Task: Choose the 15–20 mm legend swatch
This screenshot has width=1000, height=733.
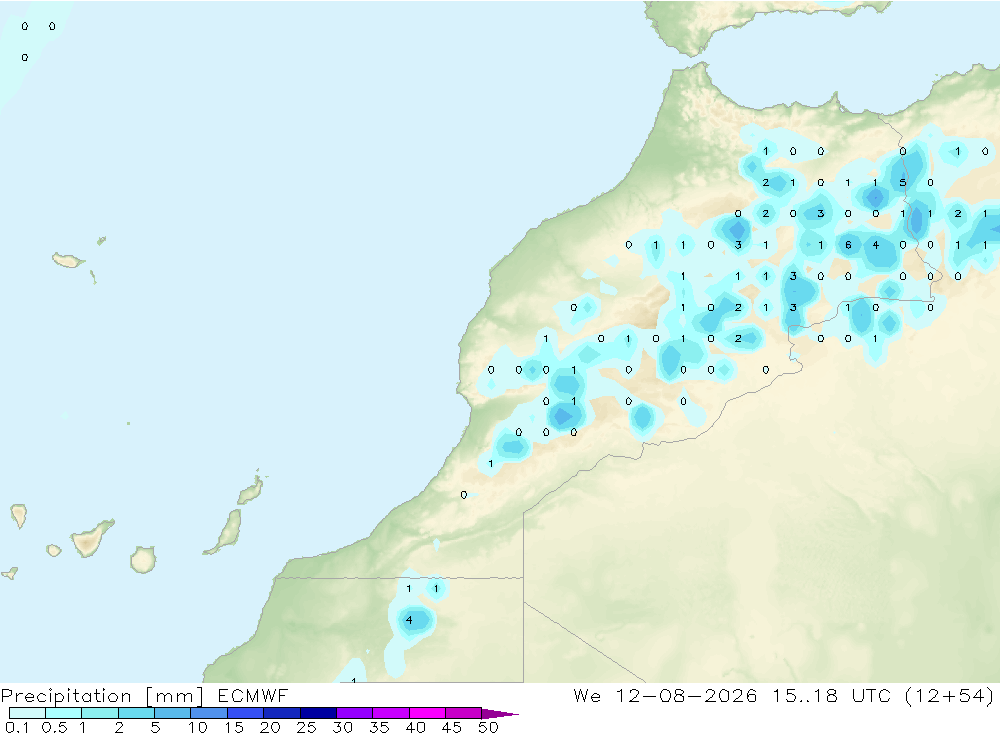Action: 245,713
